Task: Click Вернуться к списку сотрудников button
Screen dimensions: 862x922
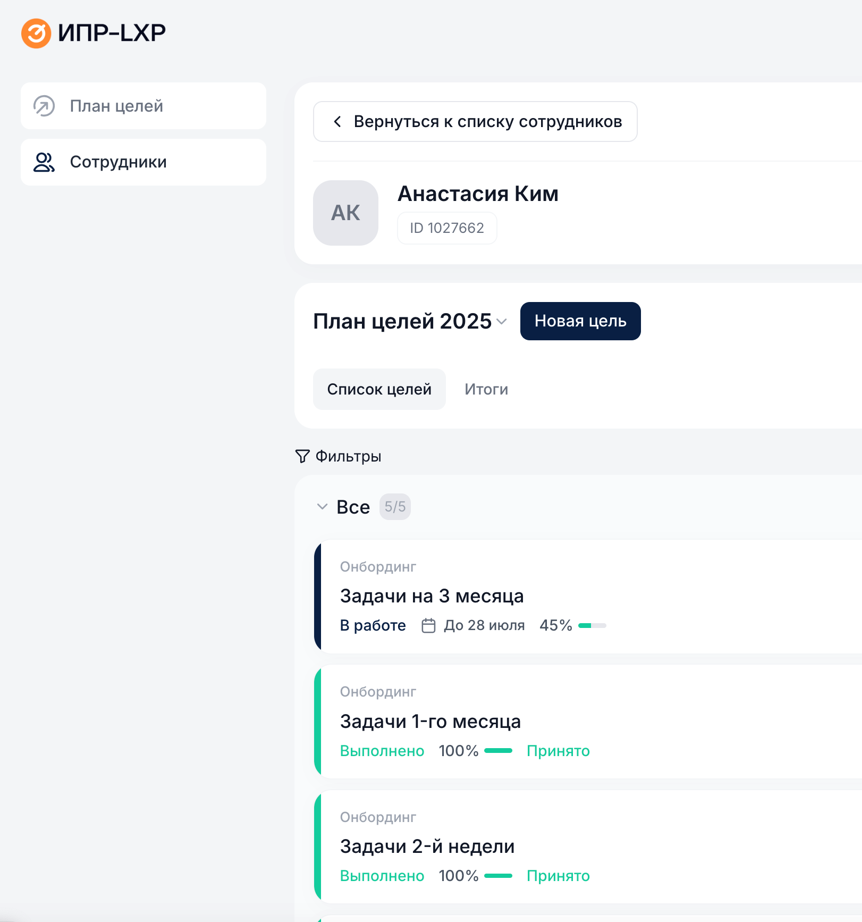Action: pyautogui.click(x=475, y=122)
